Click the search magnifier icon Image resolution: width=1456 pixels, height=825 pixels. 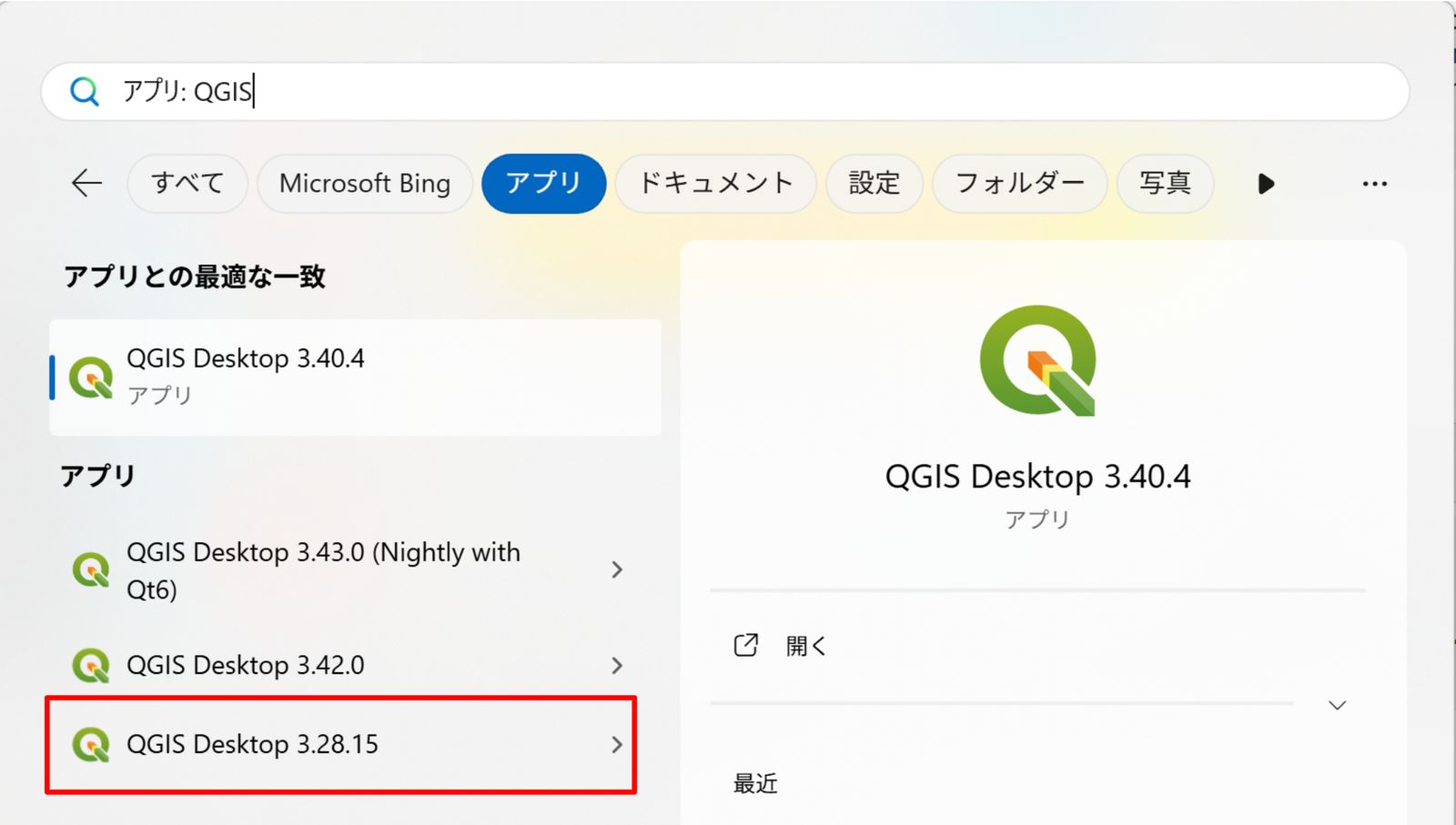(x=85, y=91)
